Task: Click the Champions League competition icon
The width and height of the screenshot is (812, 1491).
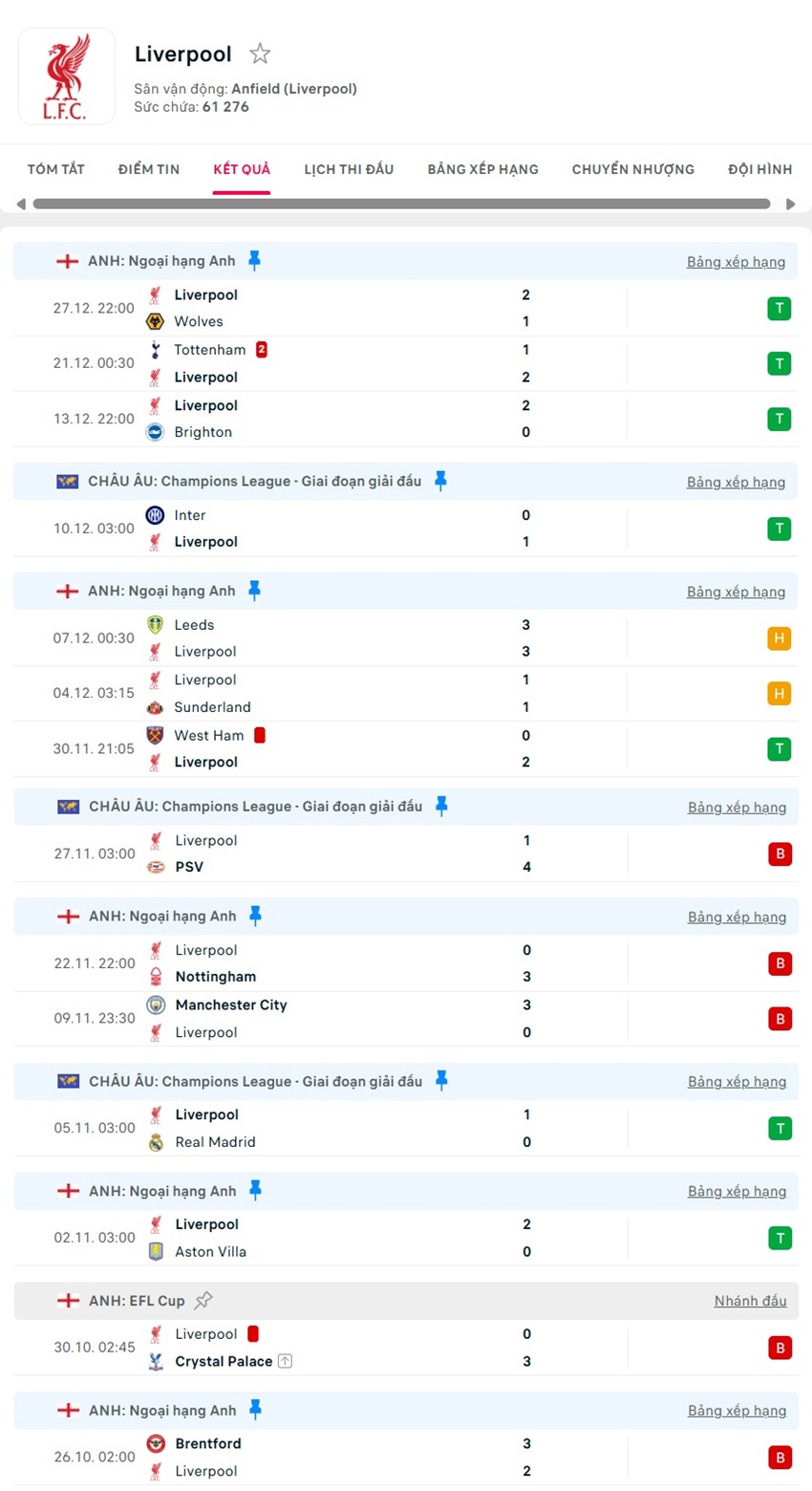Action: click(x=65, y=481)
